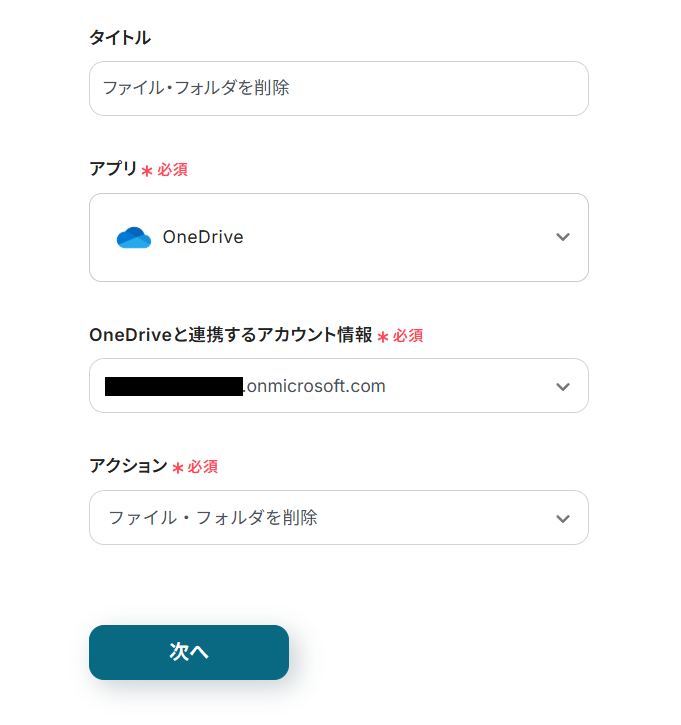Open the account selection dropdown arrow
The height and width of the screenshot is (725, 681).
coord(563,386)
